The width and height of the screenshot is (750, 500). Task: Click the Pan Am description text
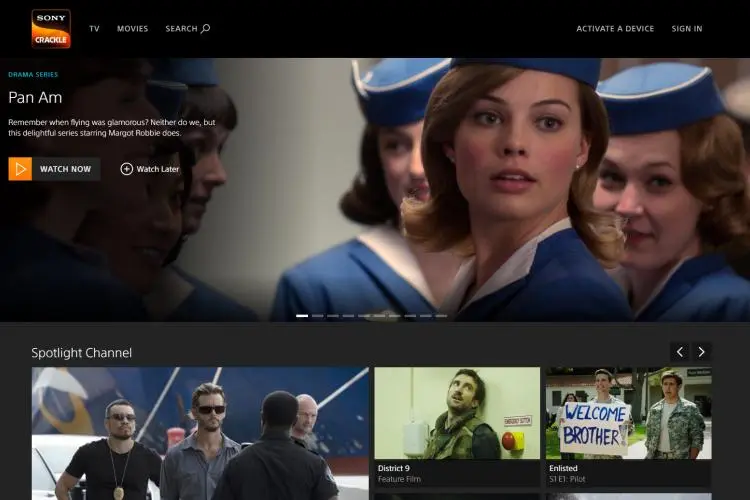tap(111, 128)
